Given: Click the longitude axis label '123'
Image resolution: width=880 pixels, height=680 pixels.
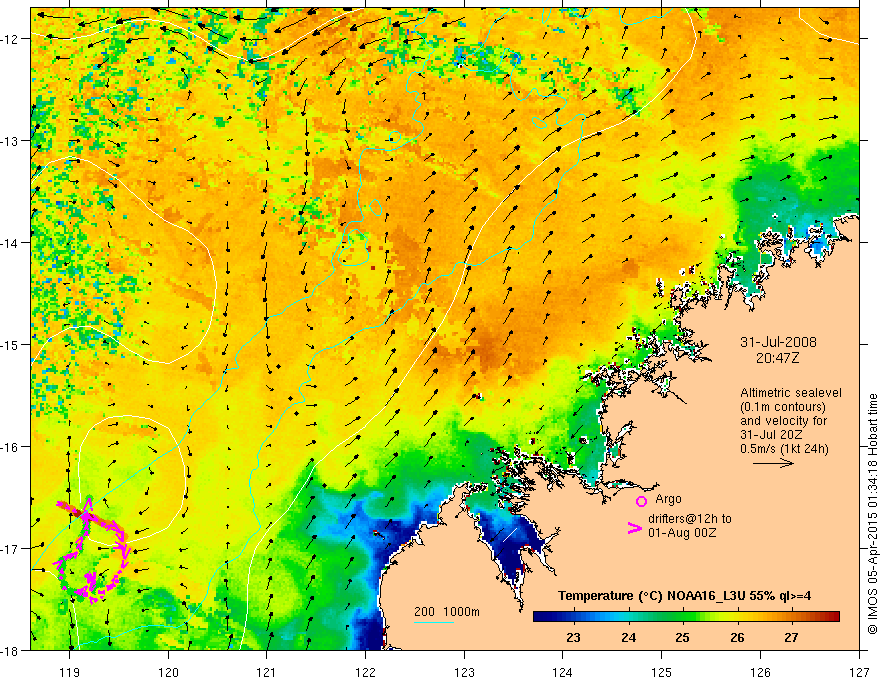Looking at the screenshot, I should pos(464,672).
